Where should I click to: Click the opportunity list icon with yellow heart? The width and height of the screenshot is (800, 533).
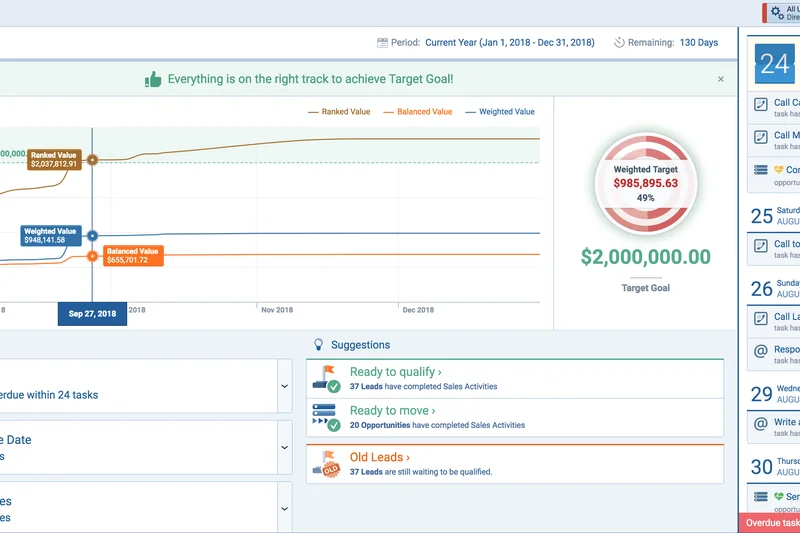point(761,170)
